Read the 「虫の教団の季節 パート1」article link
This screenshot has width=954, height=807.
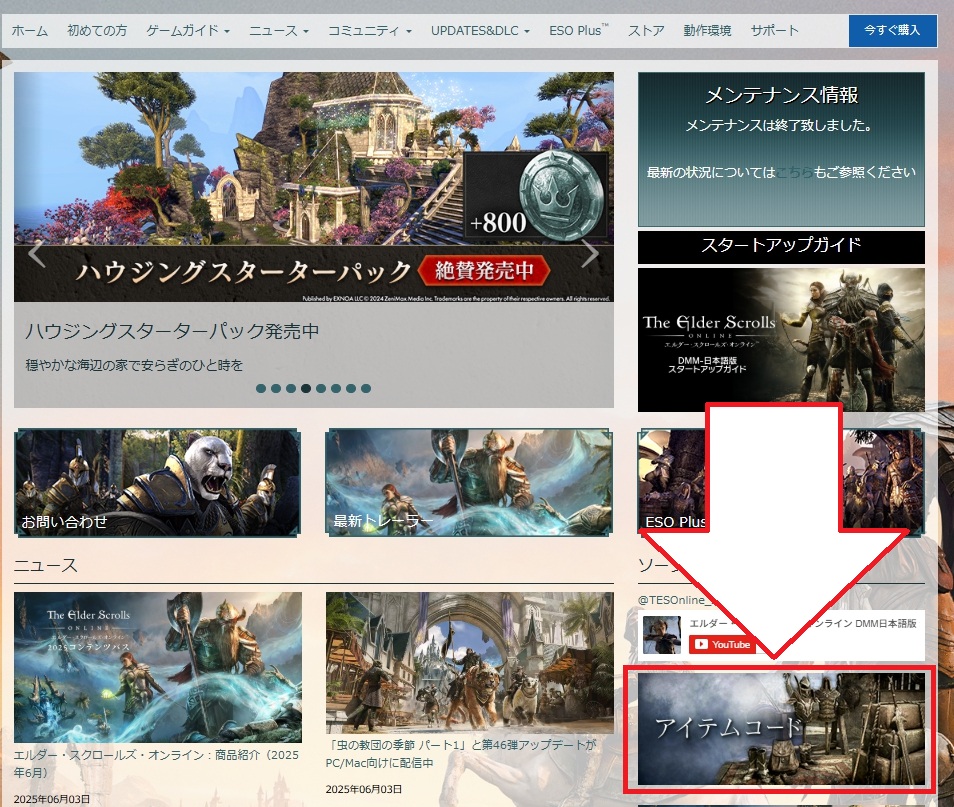pos(461,753)
